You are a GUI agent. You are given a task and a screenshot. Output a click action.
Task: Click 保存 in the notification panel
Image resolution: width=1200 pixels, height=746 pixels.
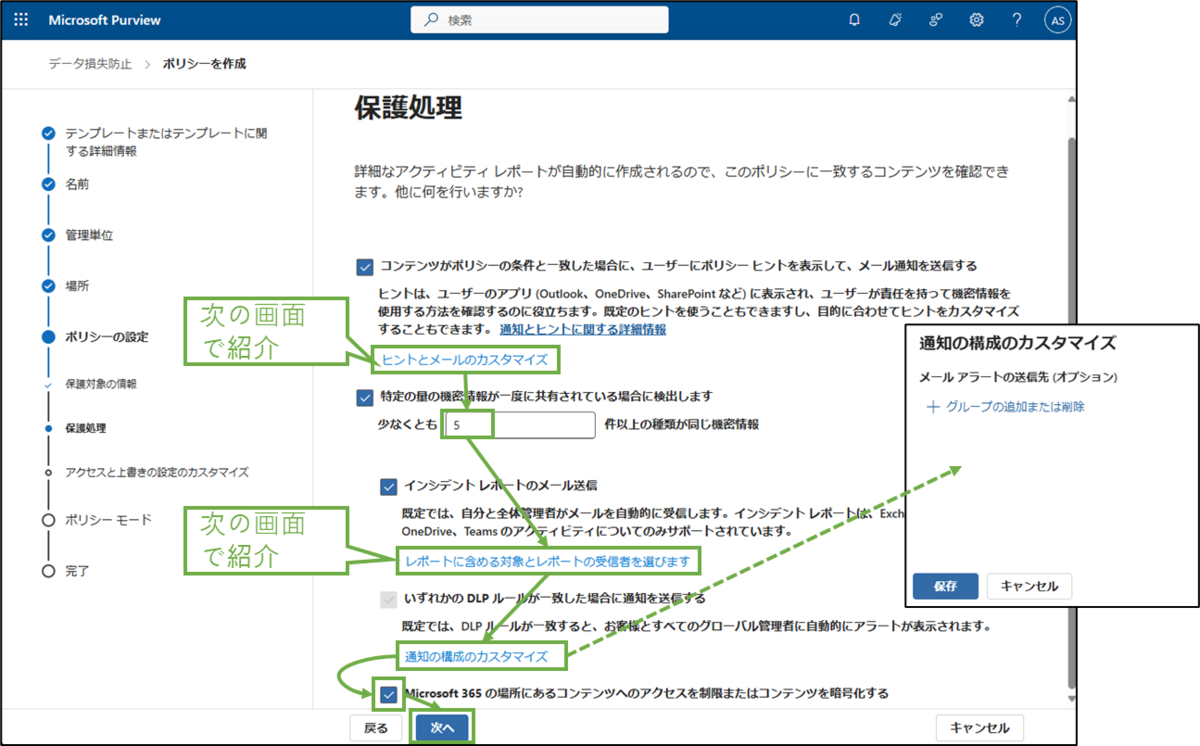tap(946, 586)
